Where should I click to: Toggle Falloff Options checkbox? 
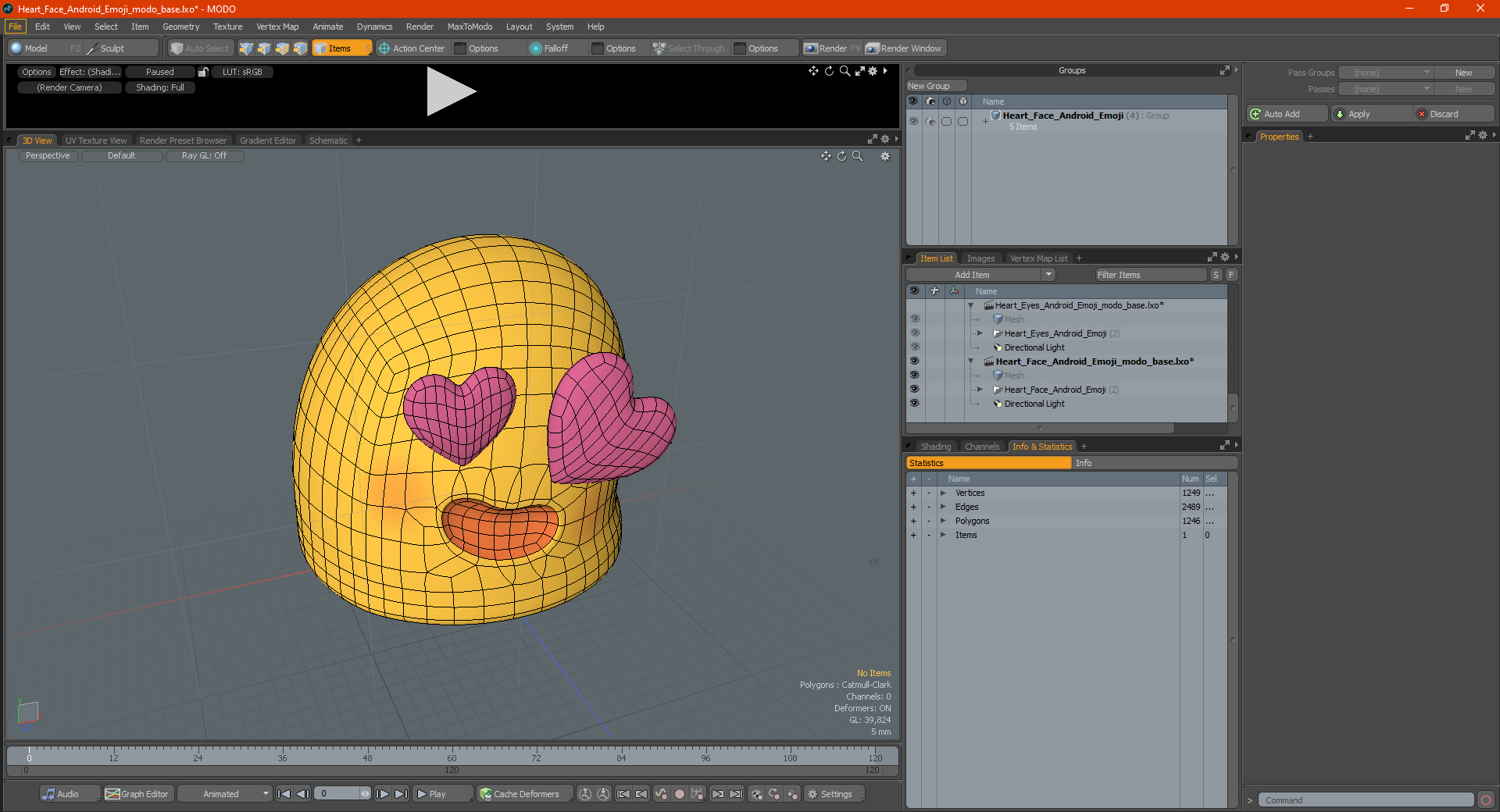(598, 48)
